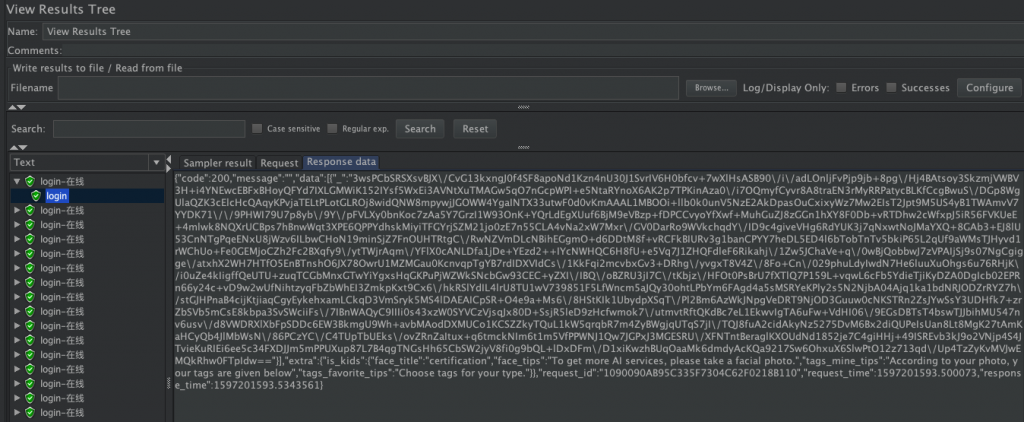Toggle the Regular exp. checkbox
Screen dimensions: 1024x422
tap(333, 129)
